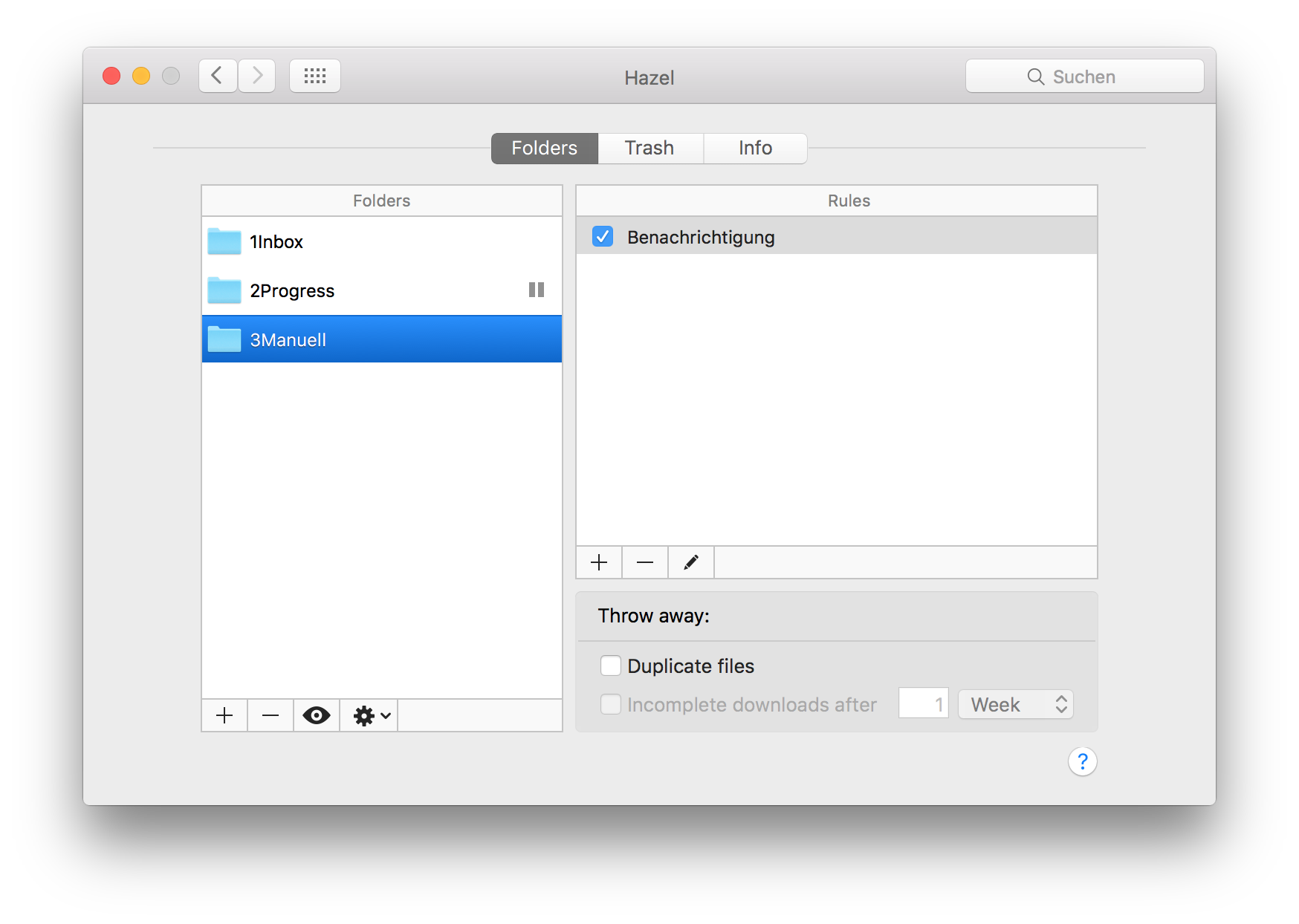Click the folder icon next to 2Progress

(224, 290)
